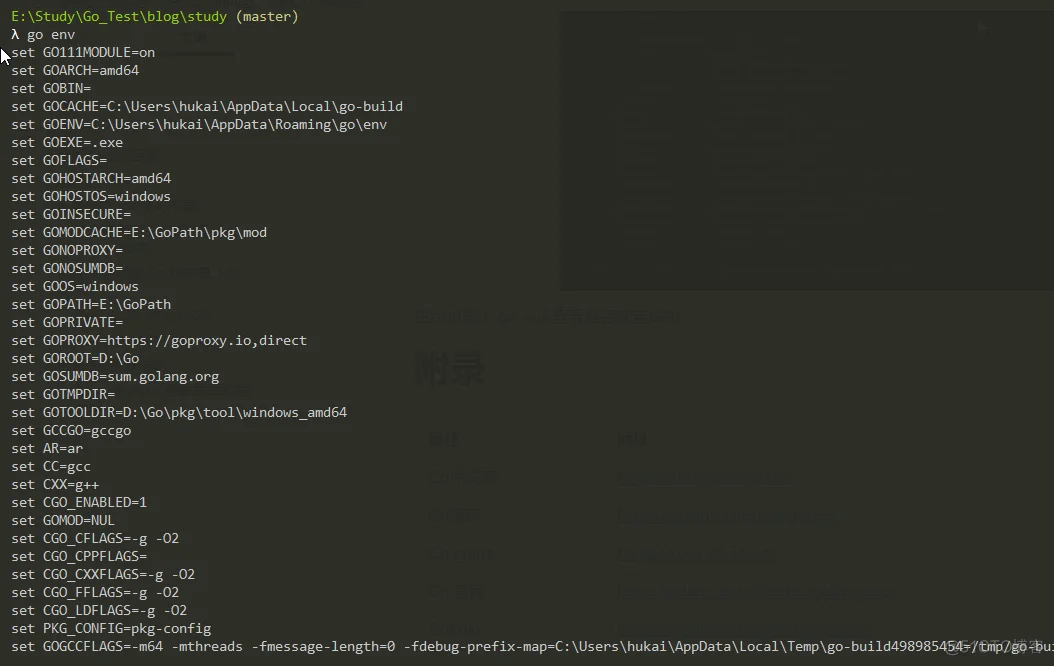Click the line set GOFLAGS=
Viewport: 1054px width, 666px height.
point(59,160)
